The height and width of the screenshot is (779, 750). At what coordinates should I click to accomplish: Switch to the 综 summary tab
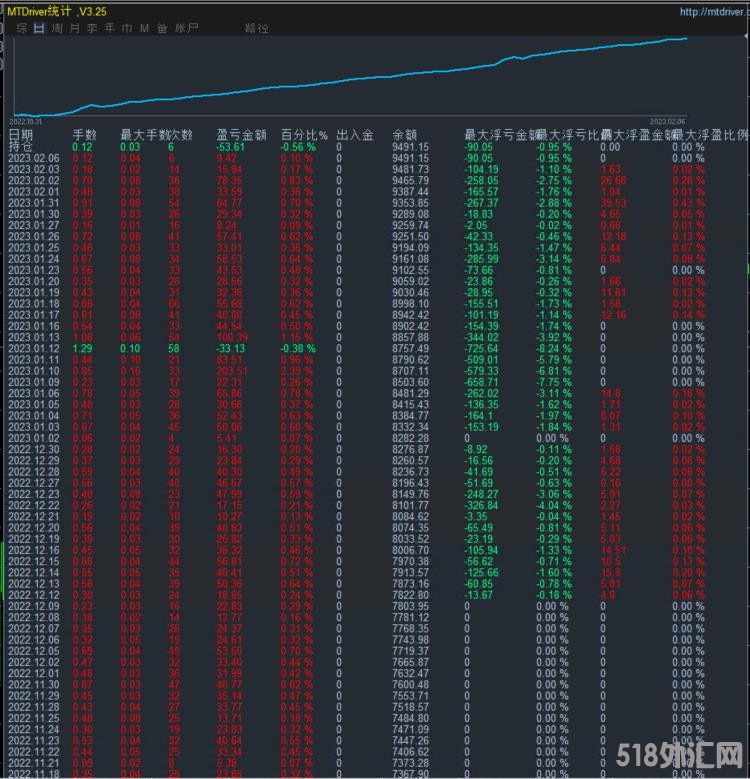(21, 29)
